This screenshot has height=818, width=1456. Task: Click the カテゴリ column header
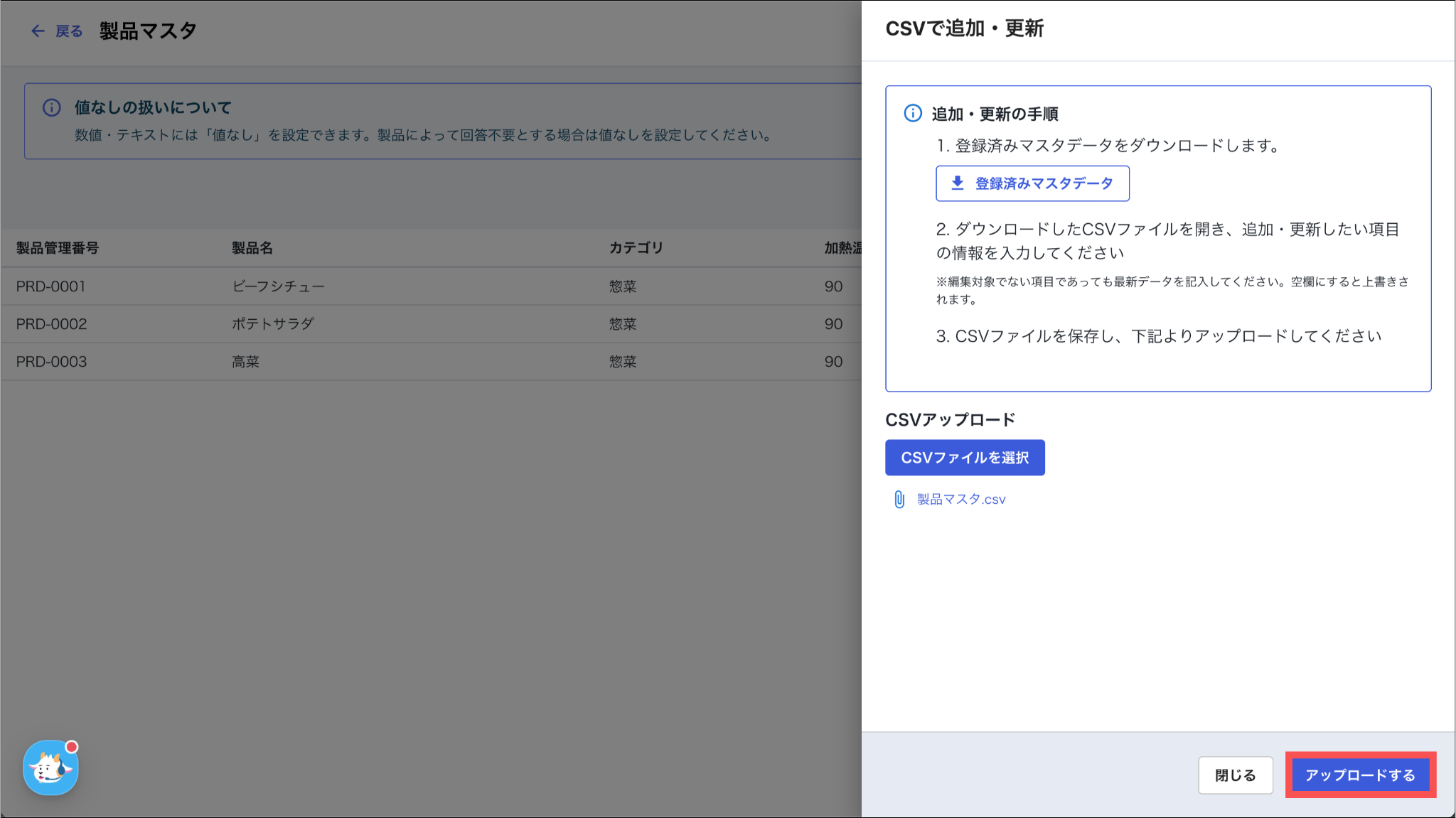point(636,248)
